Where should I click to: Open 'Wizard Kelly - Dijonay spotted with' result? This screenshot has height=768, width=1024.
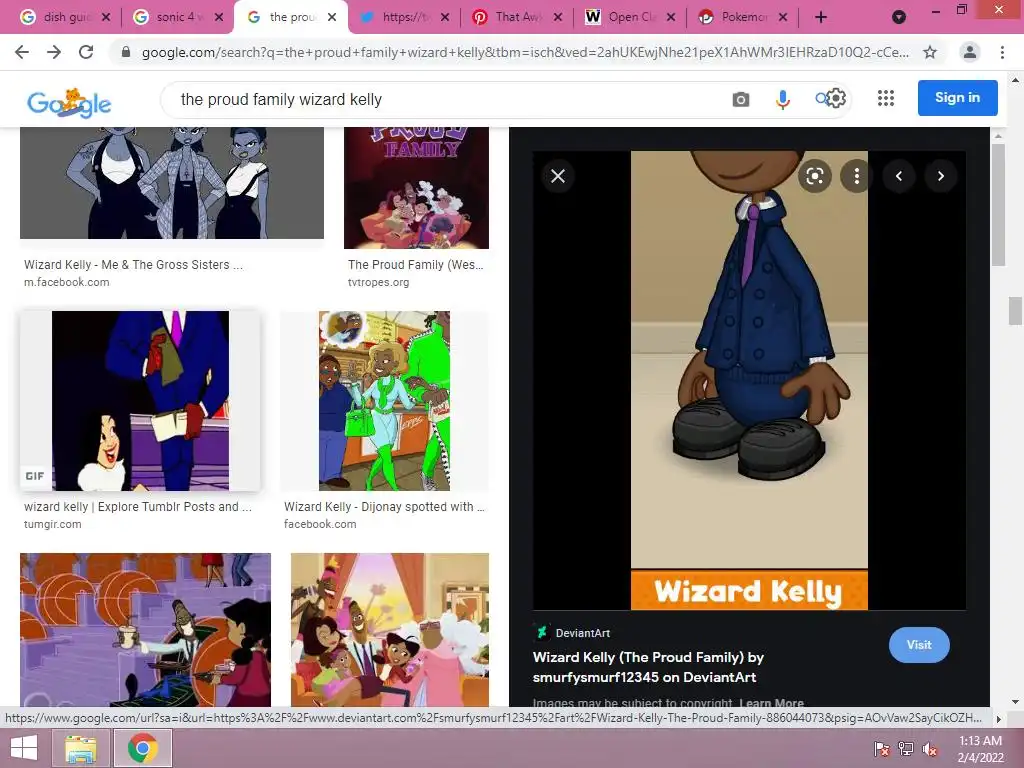coord(384,507)
